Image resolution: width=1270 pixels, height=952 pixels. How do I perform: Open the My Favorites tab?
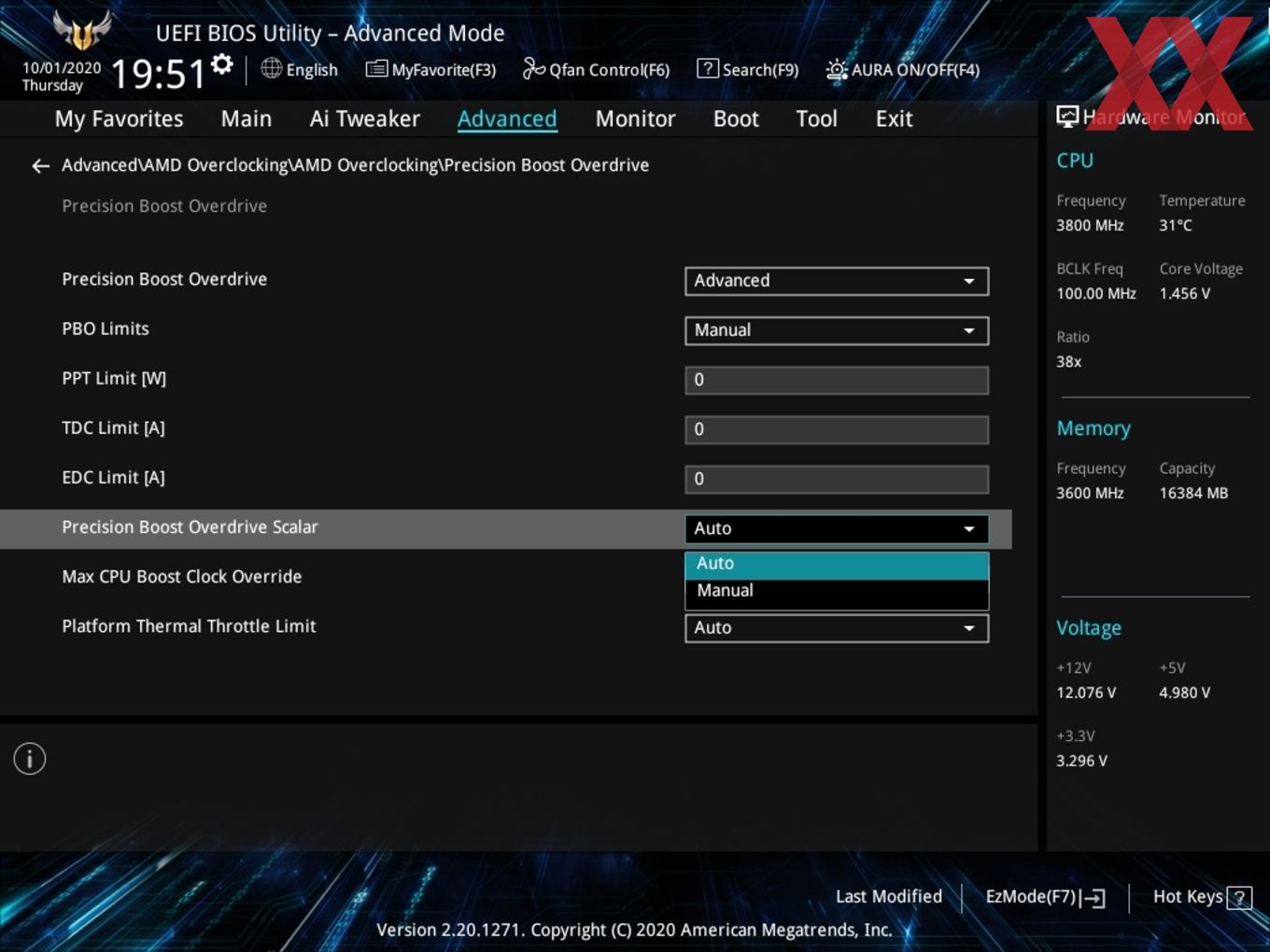[119, 119]
